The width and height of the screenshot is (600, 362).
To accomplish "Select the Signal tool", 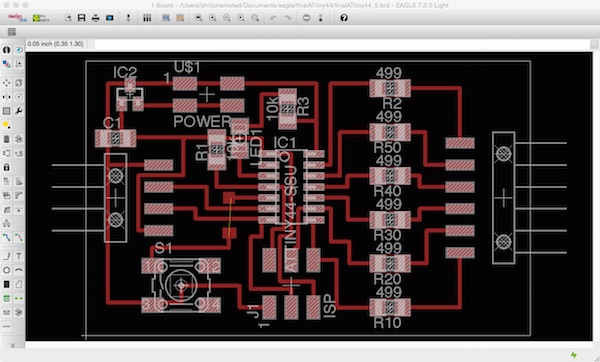I will (18, 298).
